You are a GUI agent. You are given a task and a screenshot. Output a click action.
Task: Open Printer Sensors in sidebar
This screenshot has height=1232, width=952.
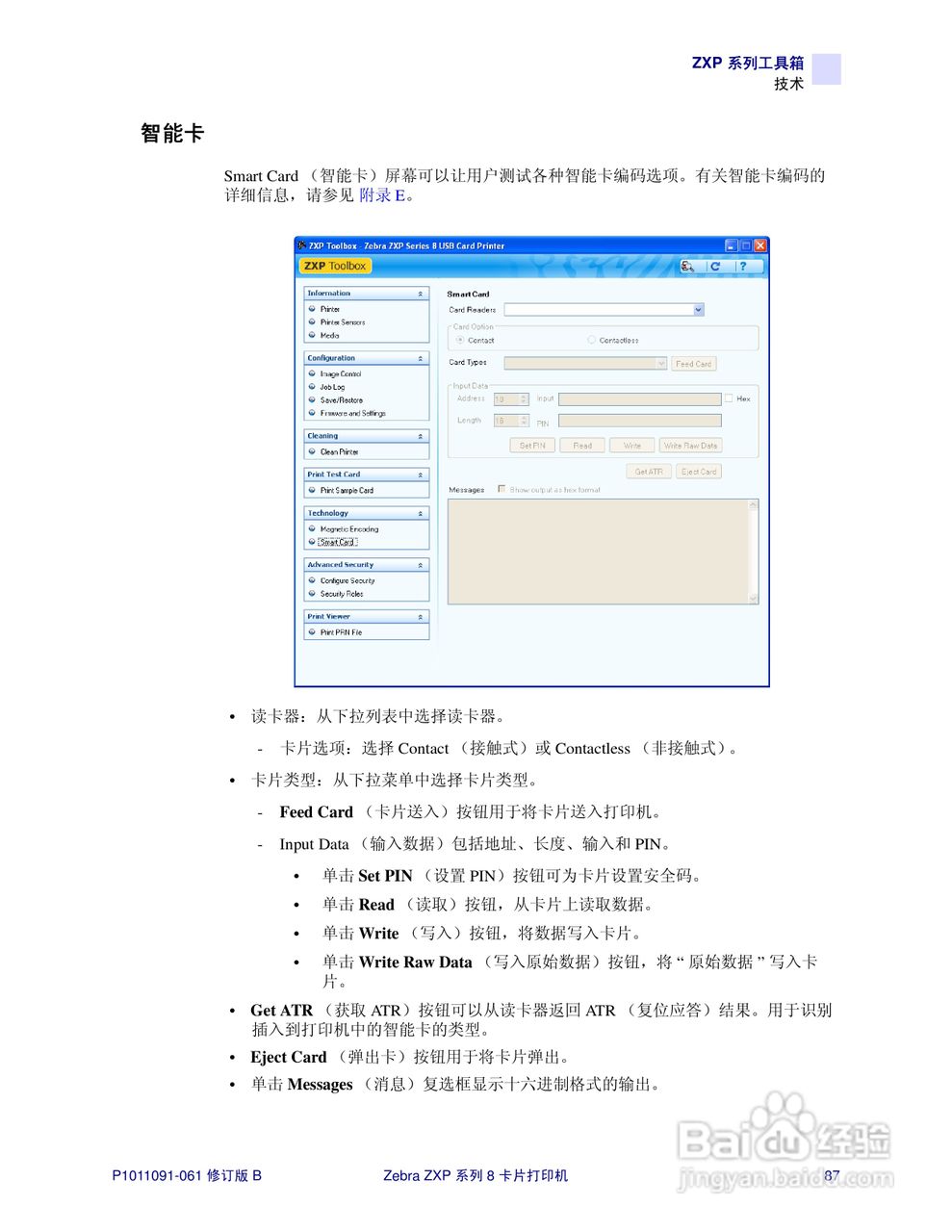[343, 322]
